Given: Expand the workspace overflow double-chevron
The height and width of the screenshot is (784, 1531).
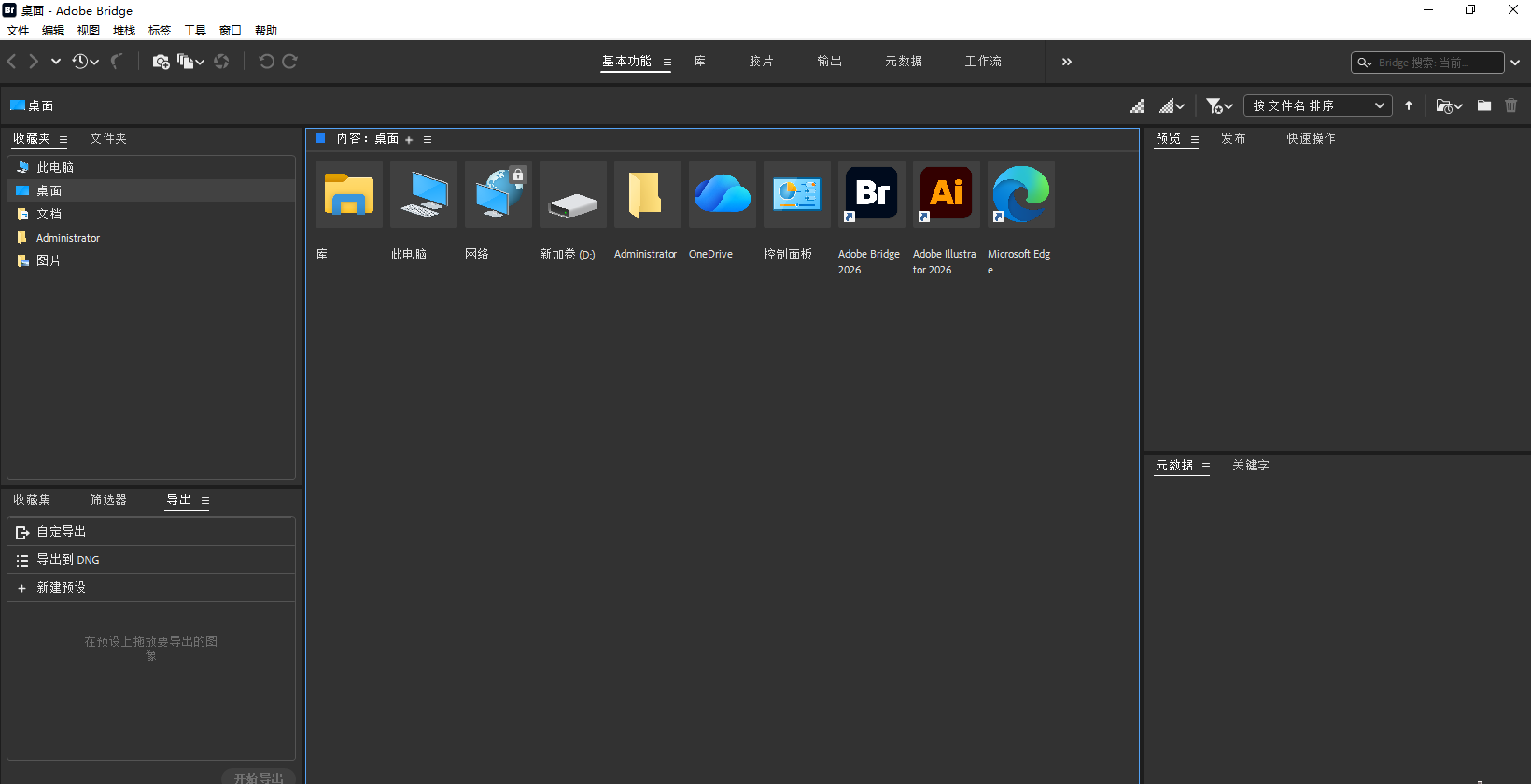Looking at the screenshot, I should pyautogui.click(x=1066, y=62).
